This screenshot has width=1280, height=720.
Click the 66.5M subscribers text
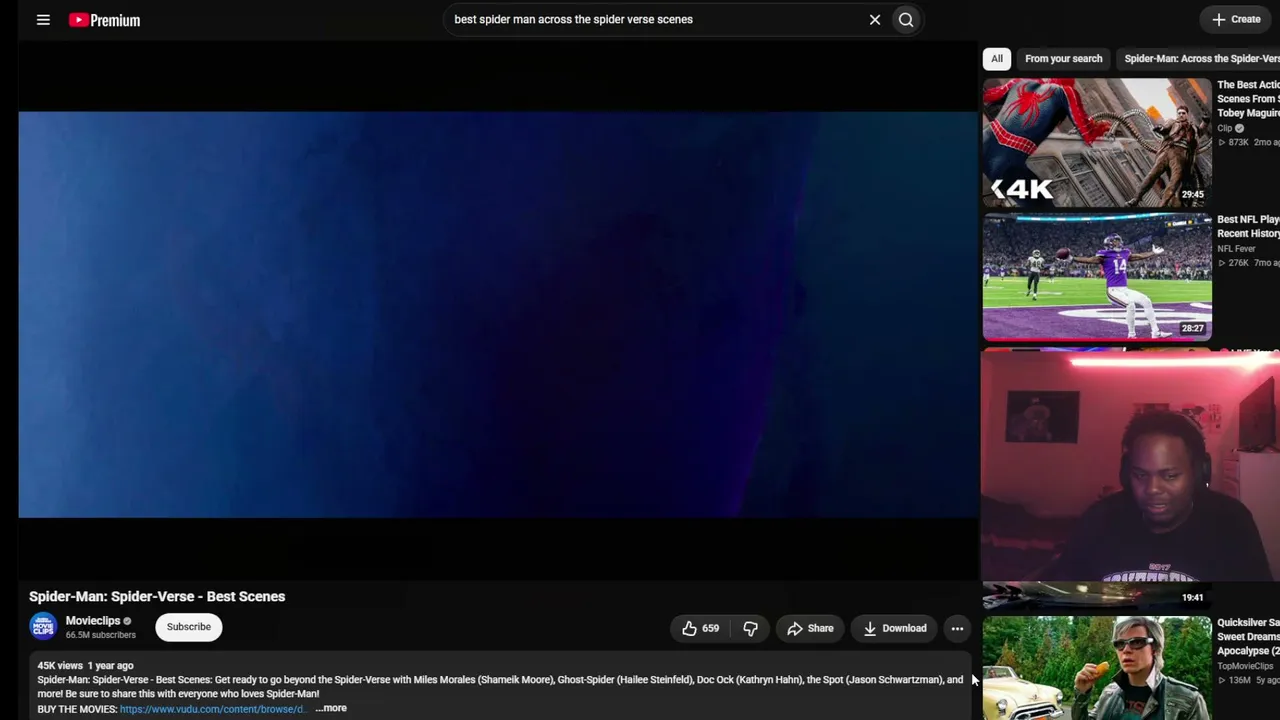point(101,635)
